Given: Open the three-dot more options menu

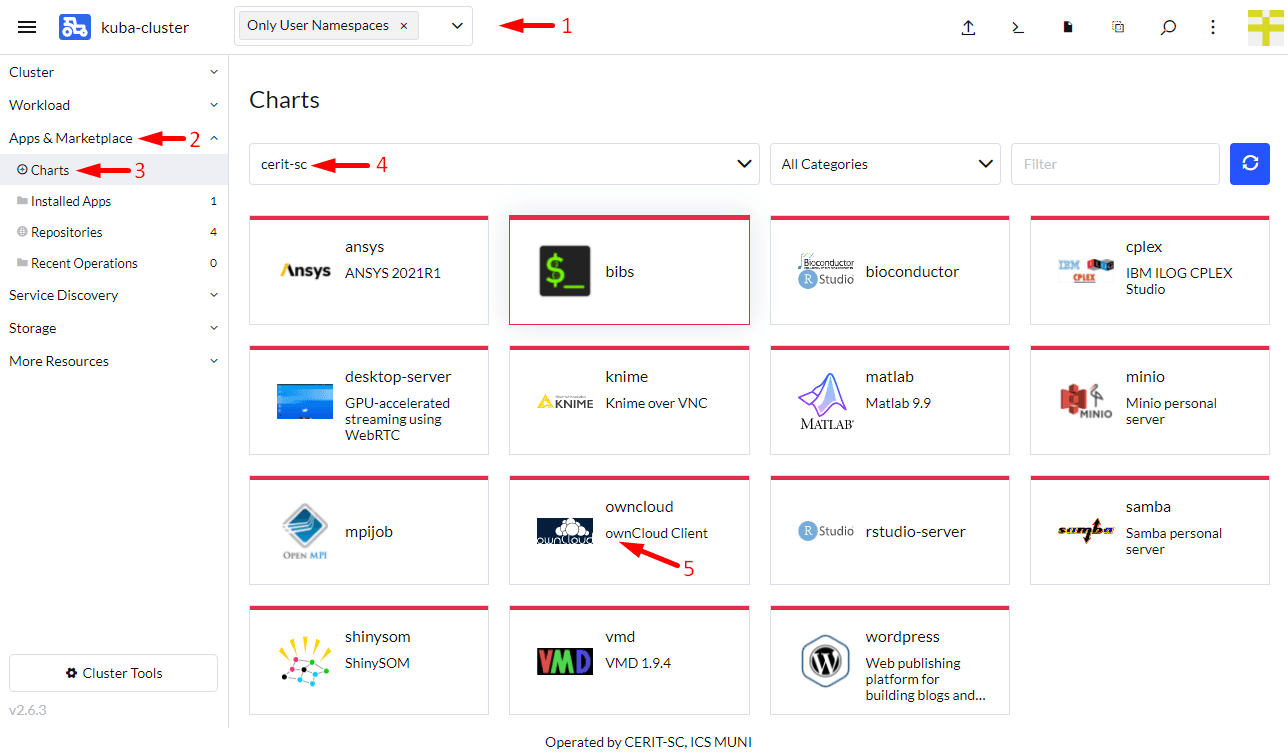Looking at the screenshot, I should pyautogui.click(x=1213, y=28).
